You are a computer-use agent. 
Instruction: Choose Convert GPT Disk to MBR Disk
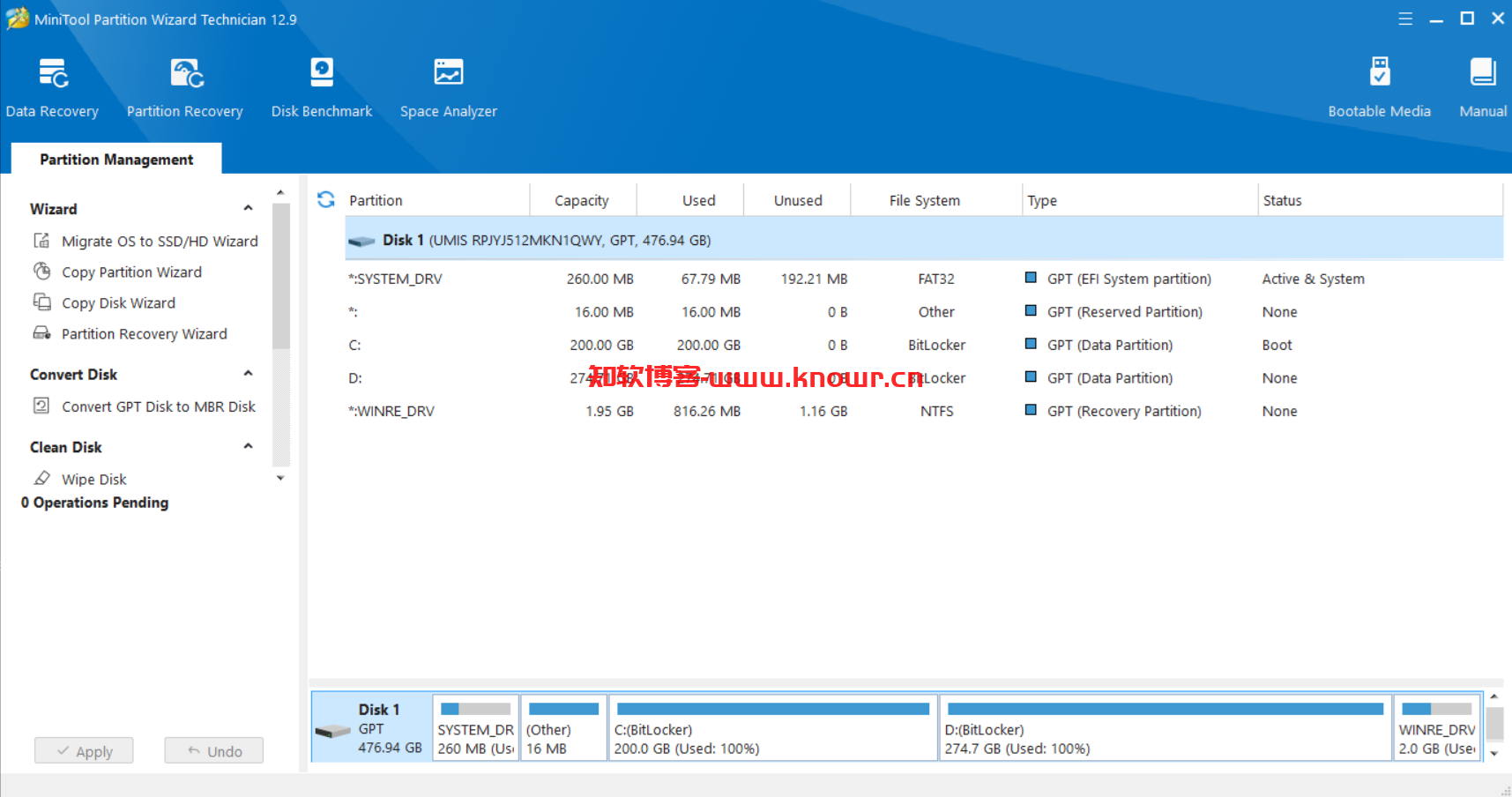tap(159, 406)
